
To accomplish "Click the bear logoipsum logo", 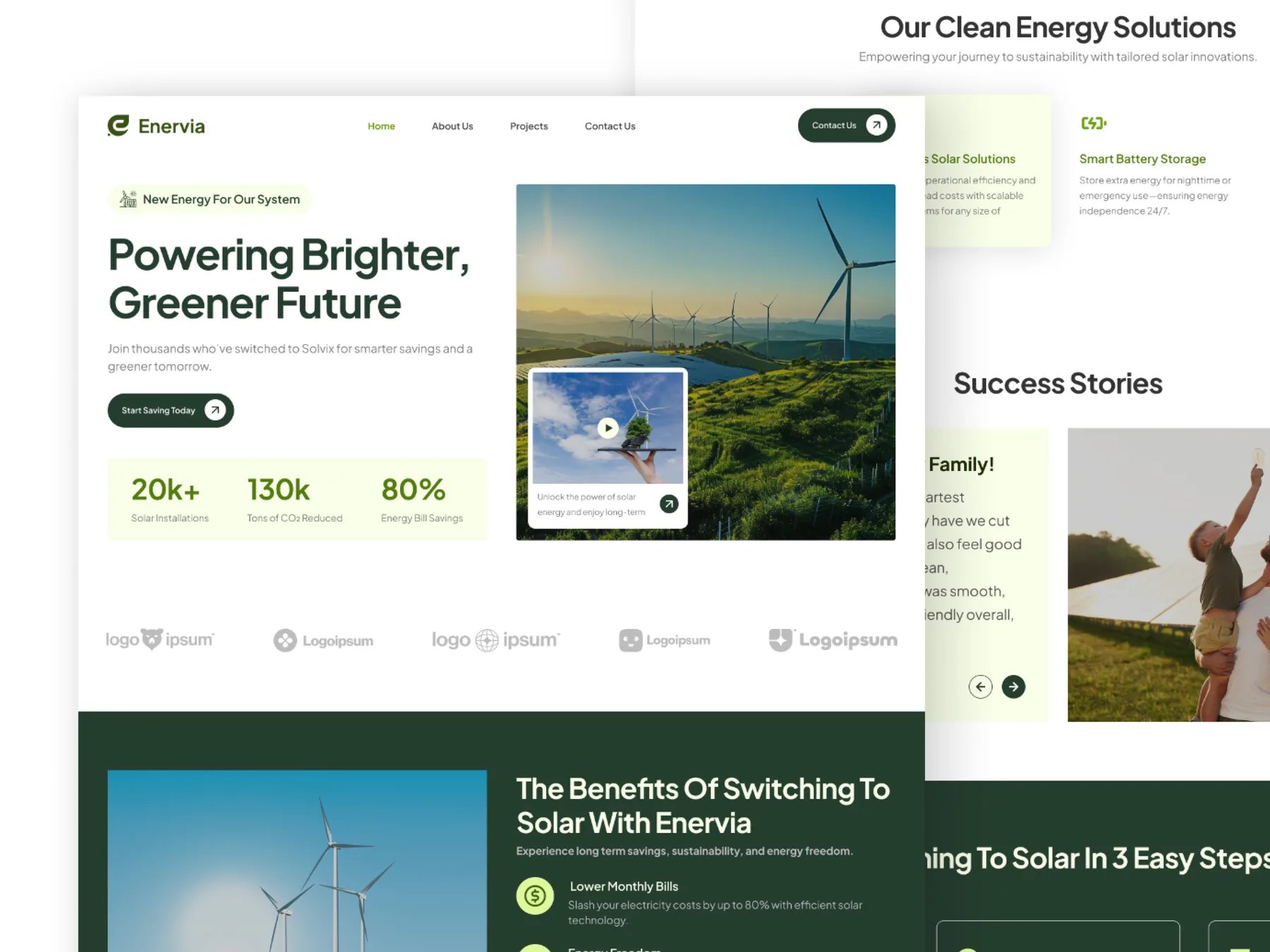I will coord(159,640).
